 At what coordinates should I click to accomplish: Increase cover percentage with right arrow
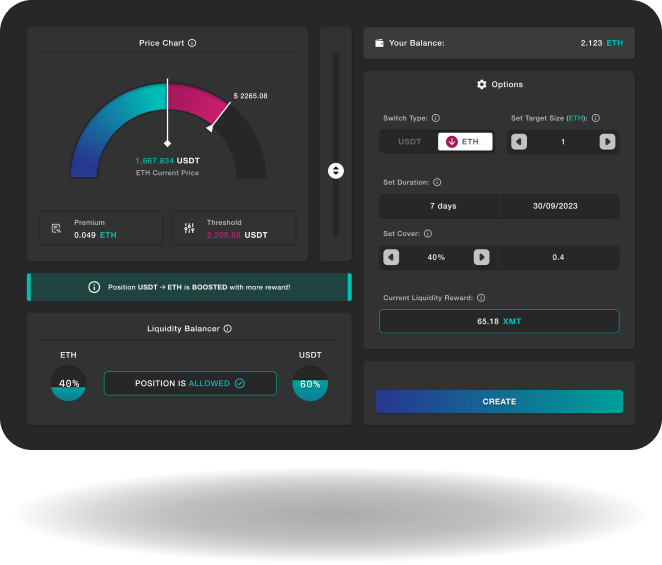click(481, 257)
